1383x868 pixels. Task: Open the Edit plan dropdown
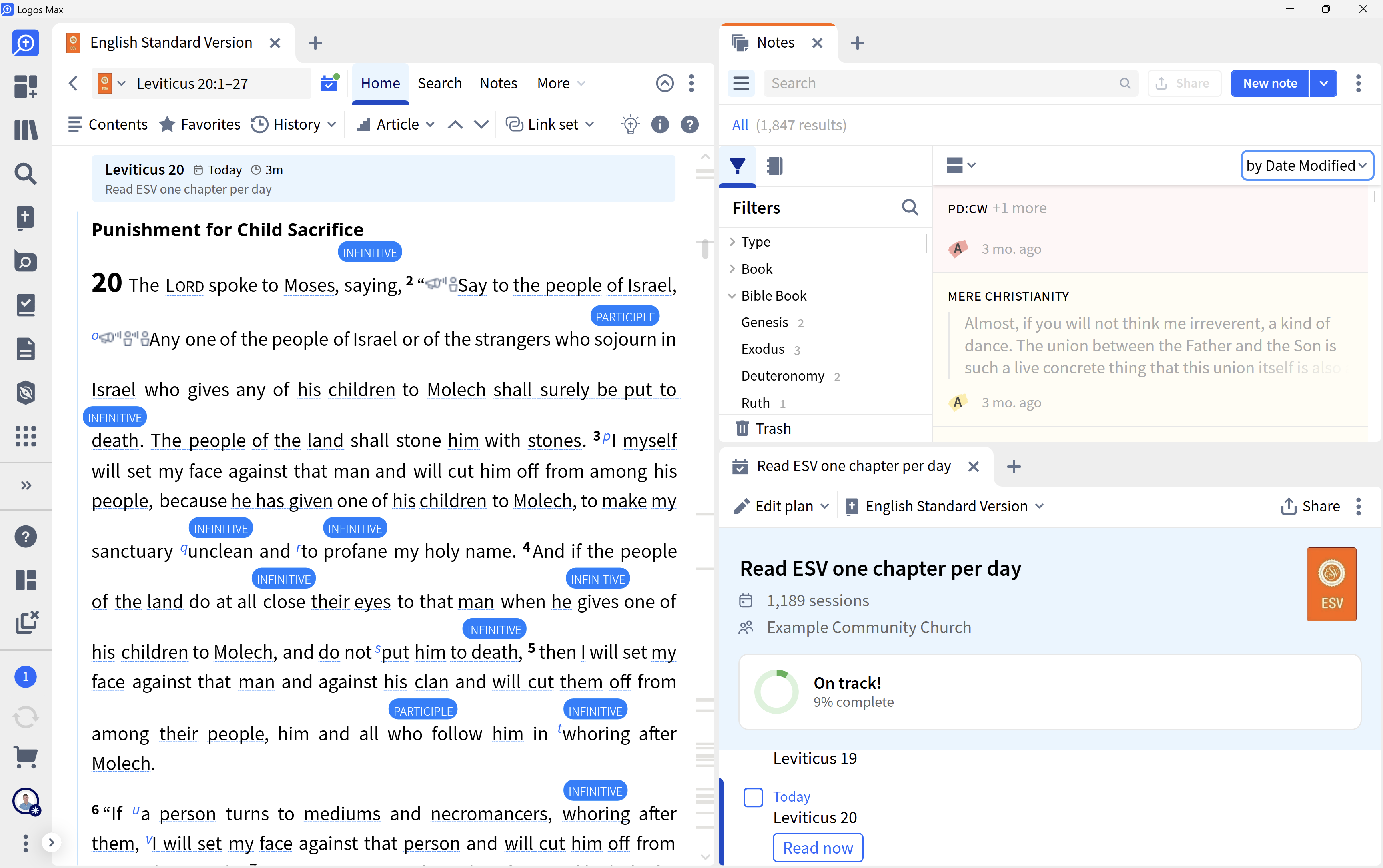(x=782, y=506)
